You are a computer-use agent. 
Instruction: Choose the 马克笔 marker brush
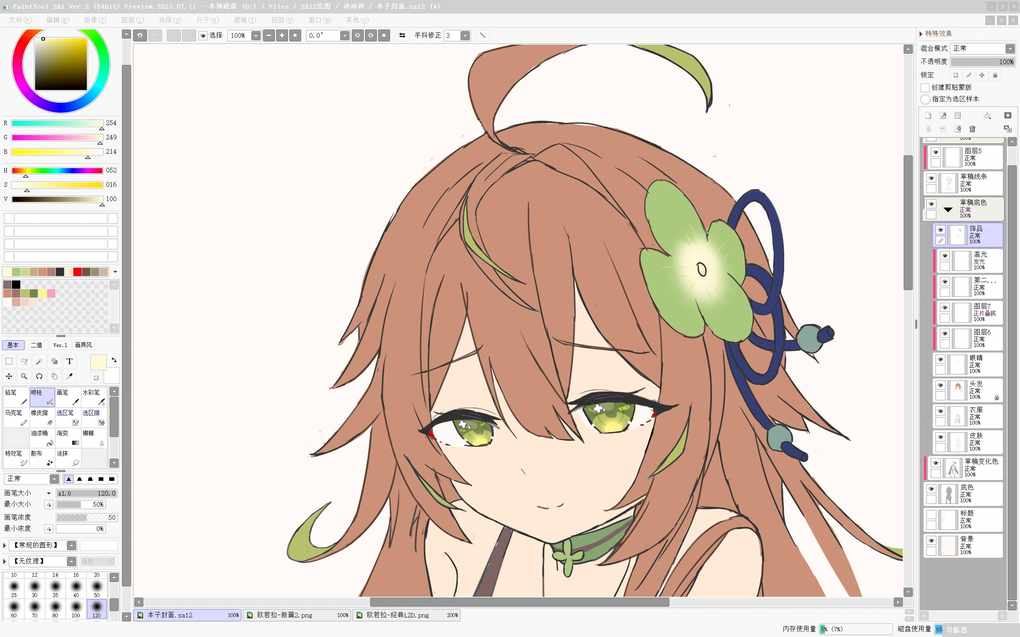click(x=16, y=417)
